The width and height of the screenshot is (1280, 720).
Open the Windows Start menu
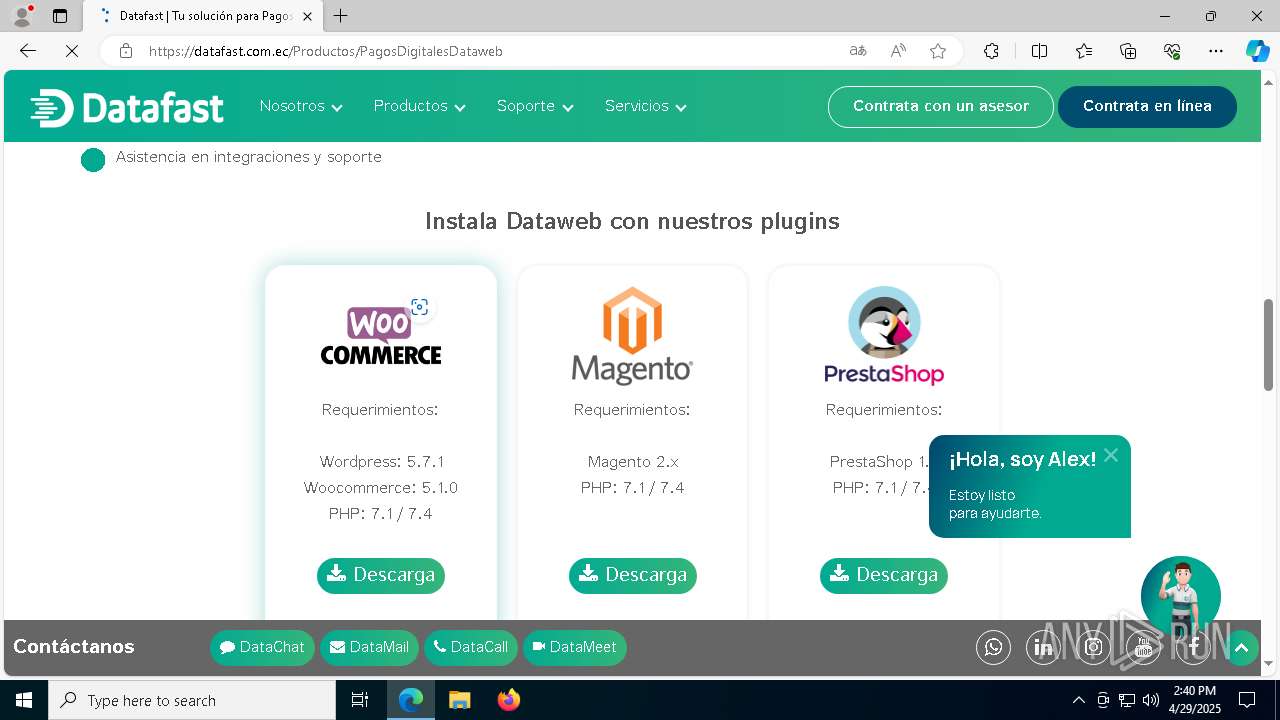(24, 700)
